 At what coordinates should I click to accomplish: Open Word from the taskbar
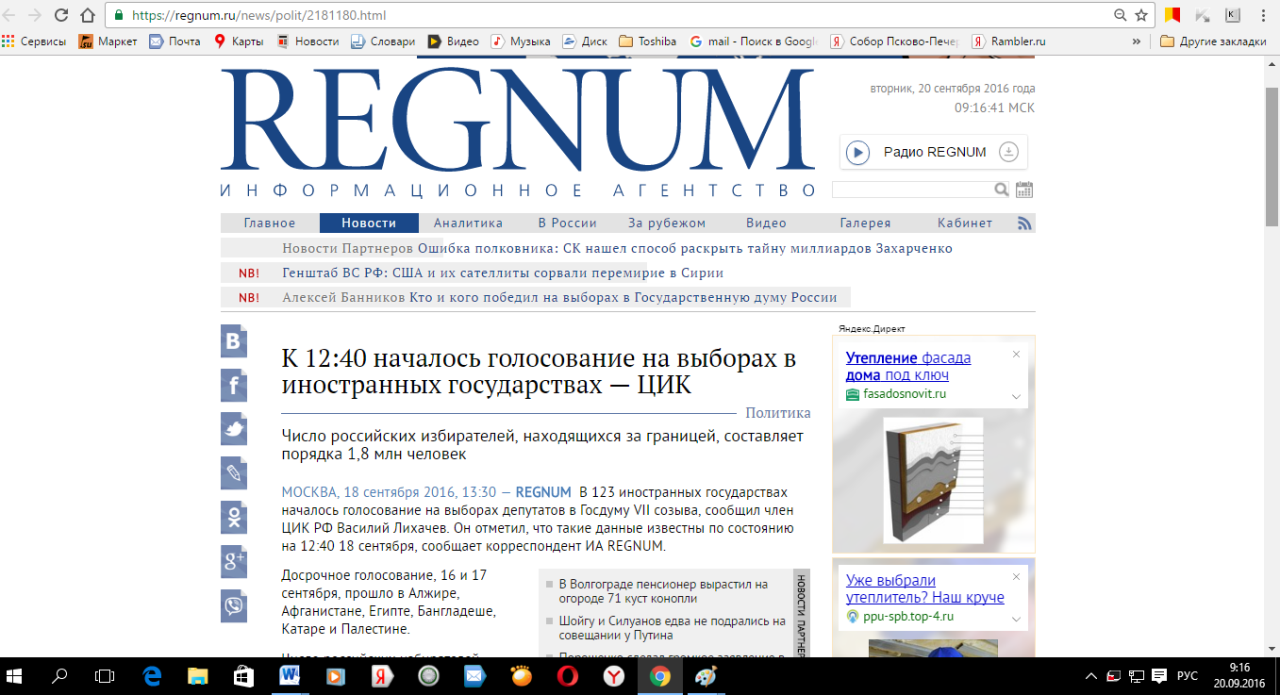tap(289, 676)
